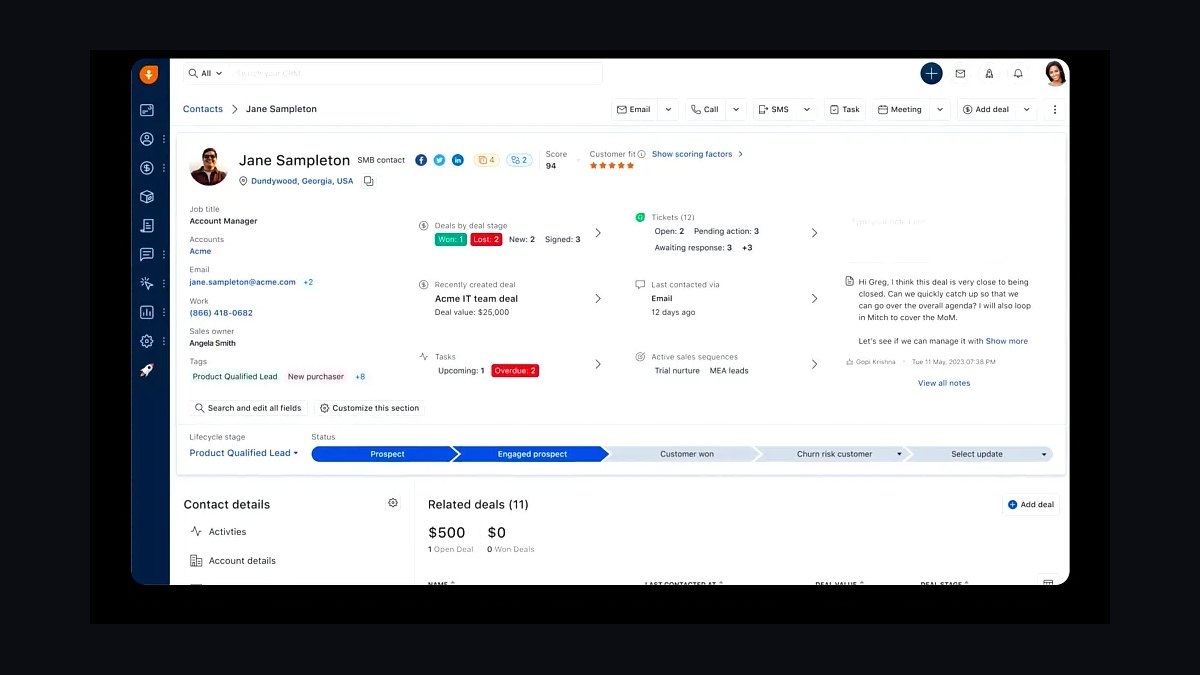Click the Task action button
This screenshot has width=1200, height=675.
click(845, 110)
